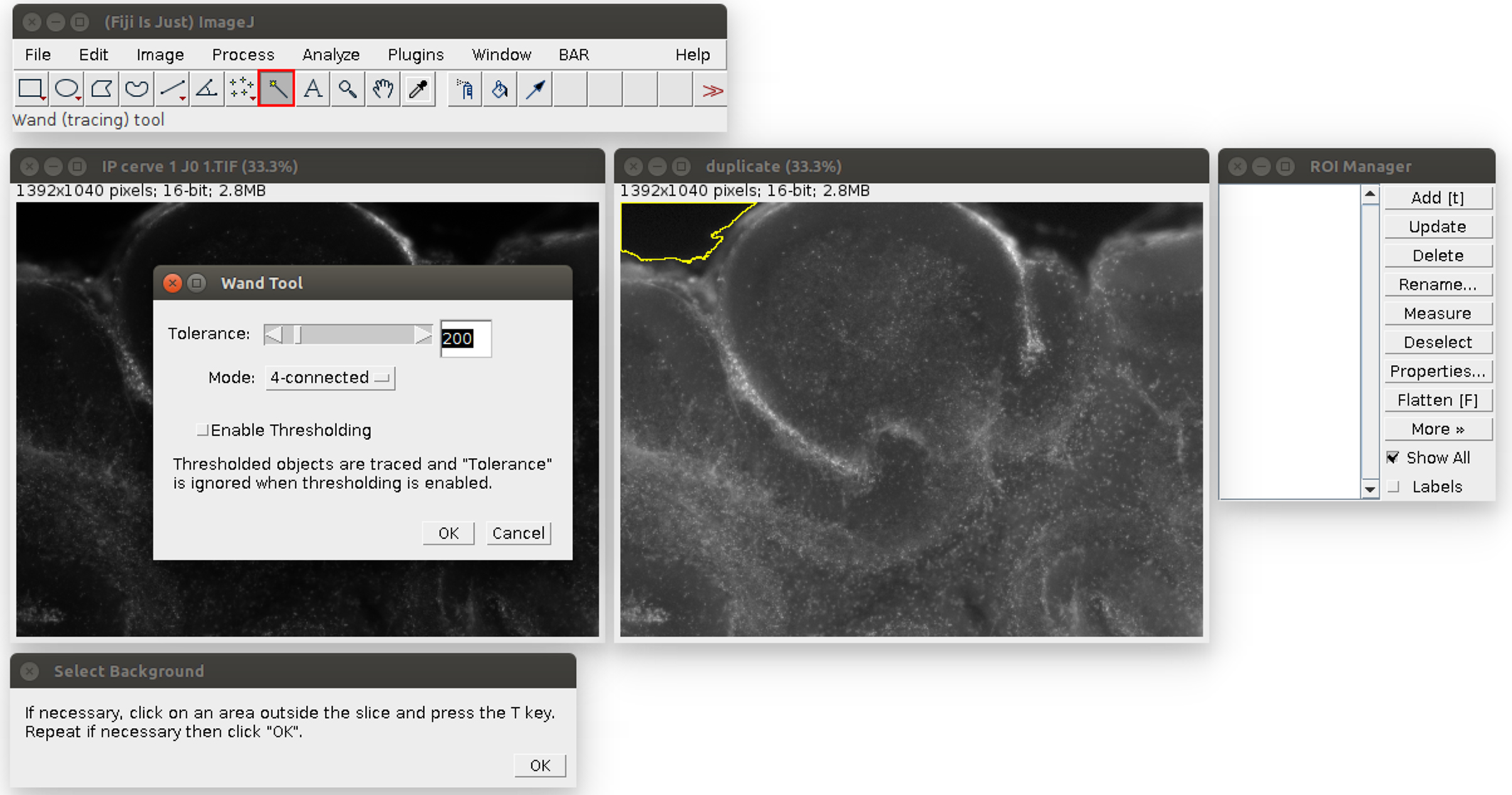Open the Edit menu
This screenshot has height=795, width=1512.
(94, 55)
